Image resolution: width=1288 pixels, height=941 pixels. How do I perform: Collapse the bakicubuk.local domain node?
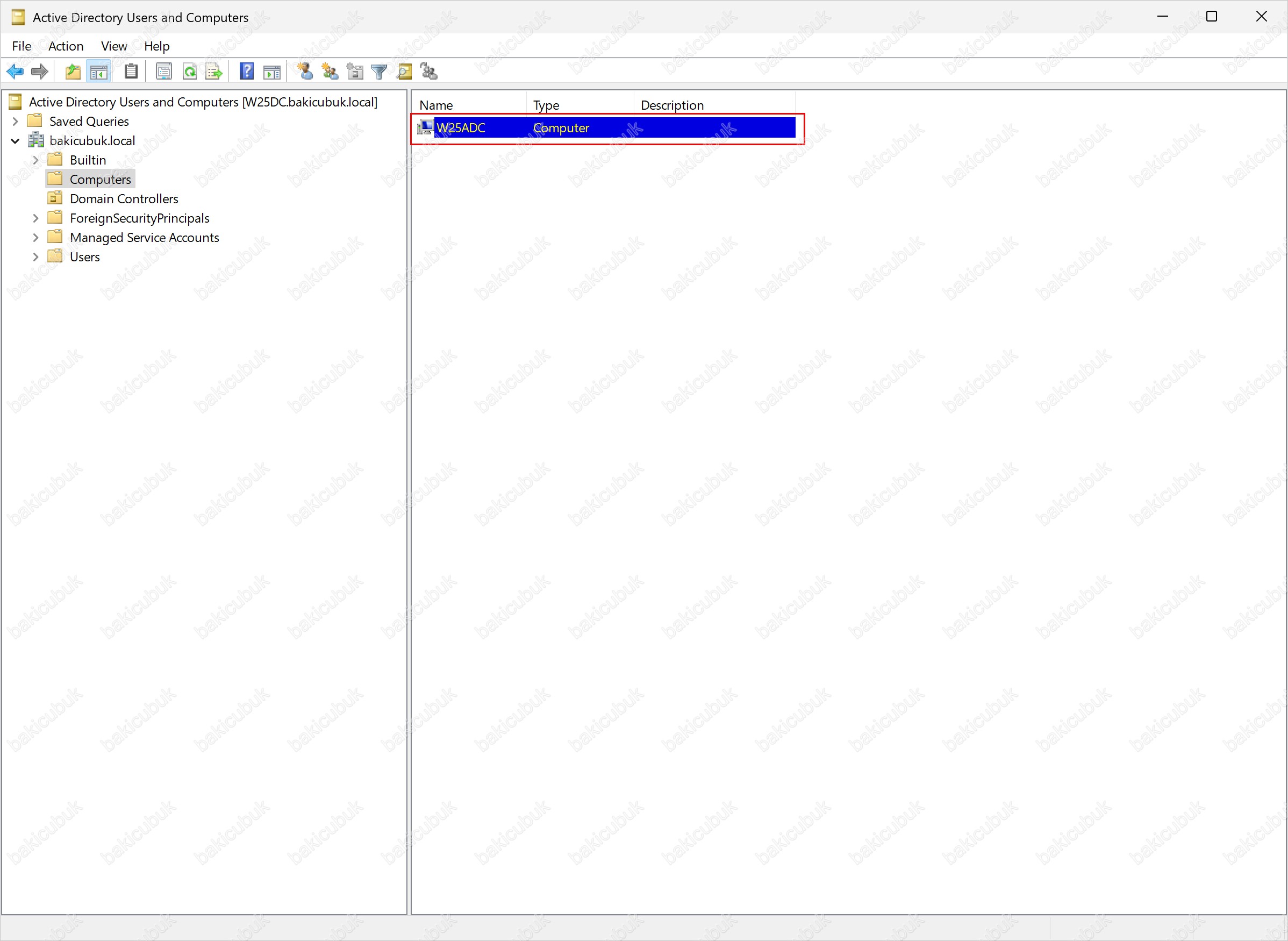coord(16,140)
